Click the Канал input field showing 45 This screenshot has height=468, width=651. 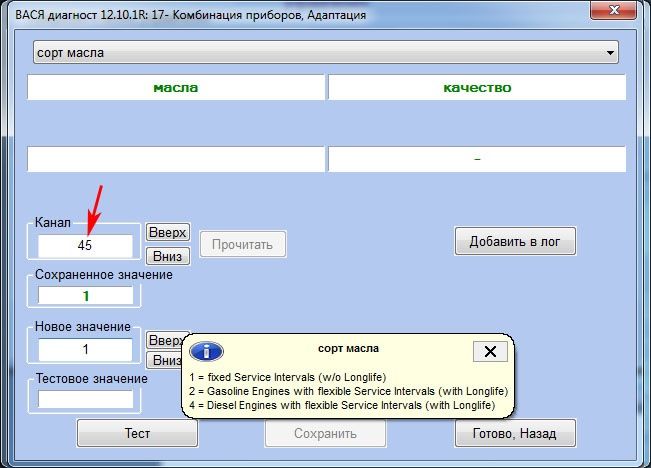(x=85, y=245)
